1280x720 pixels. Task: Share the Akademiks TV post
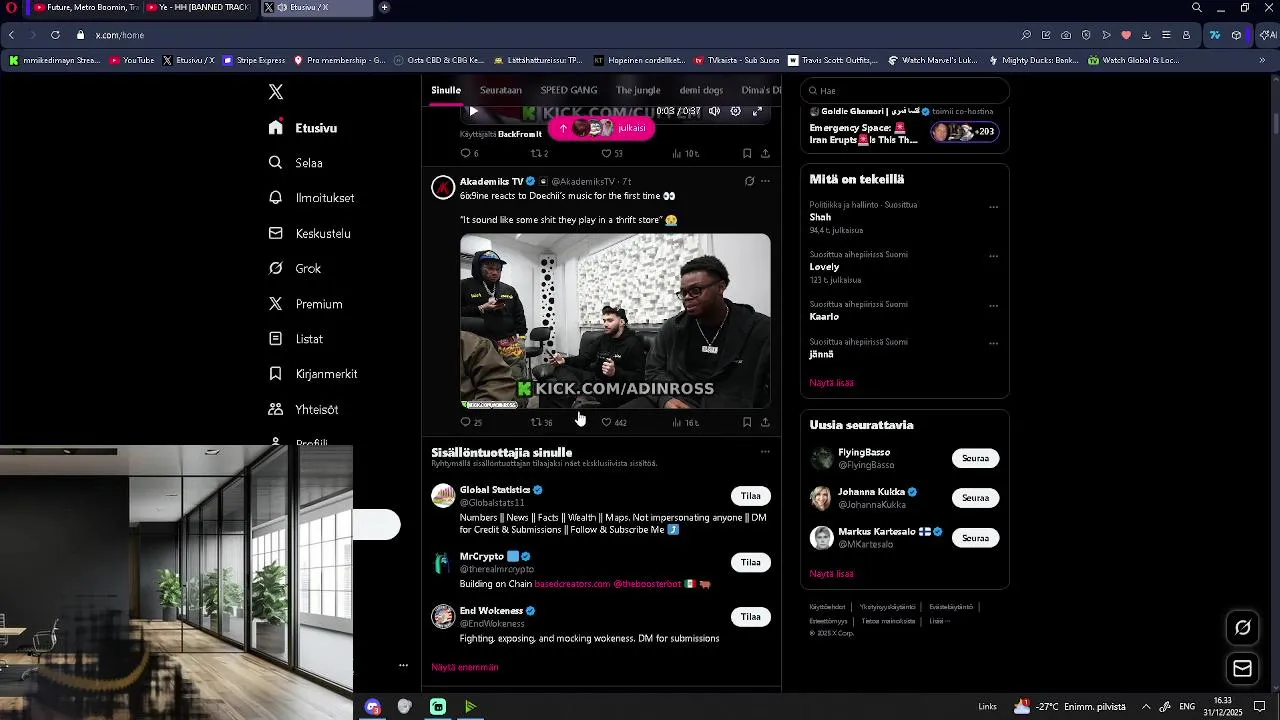(x=765, y=422)
